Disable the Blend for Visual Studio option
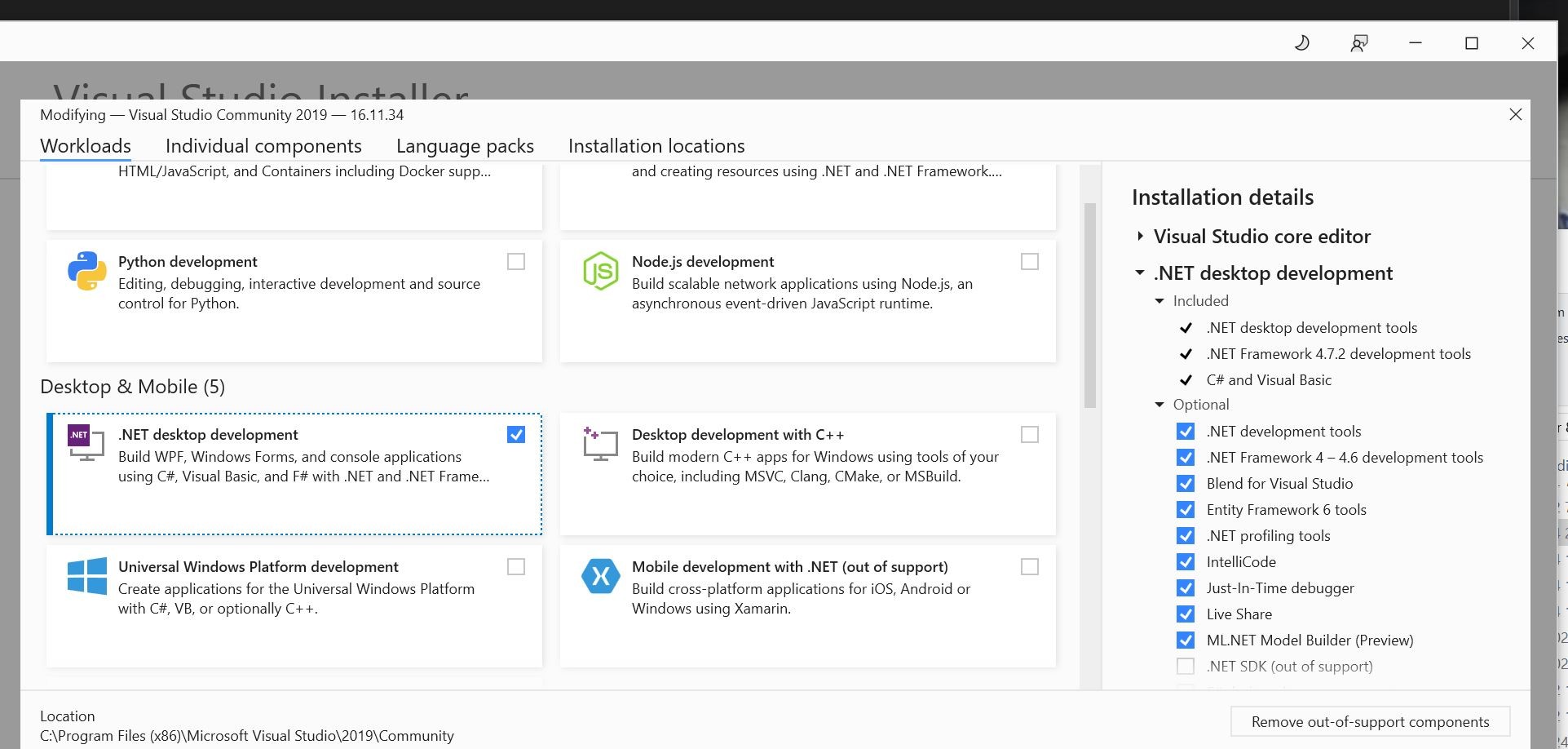 [1186, 484]
